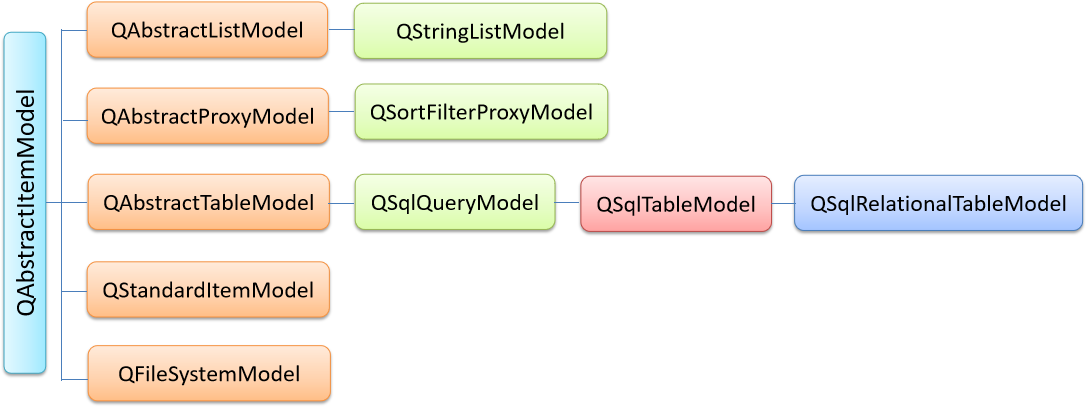Click the QAbstractProxyModel box
The height and width of the screenshot is (407, 1087).
click(207, 116)
